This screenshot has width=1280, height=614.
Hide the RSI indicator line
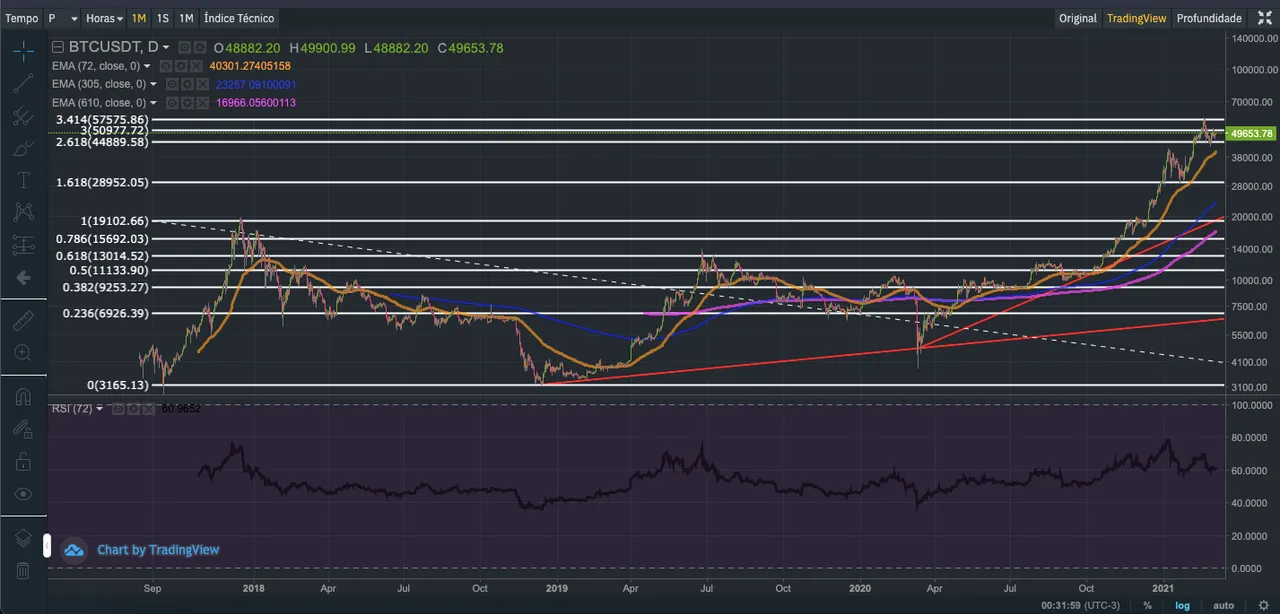[x=118, y=409]
